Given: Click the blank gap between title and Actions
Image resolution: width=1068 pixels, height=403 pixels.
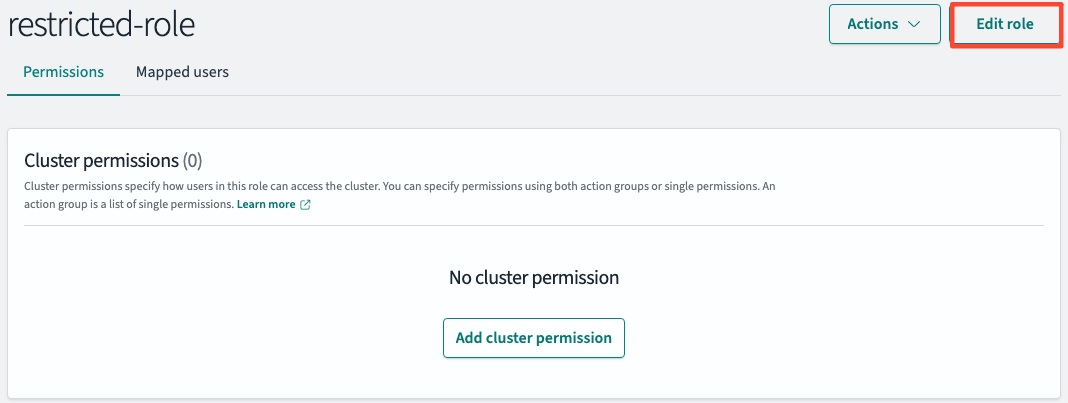Looking at the screenshot, I should tap(511, 25).
